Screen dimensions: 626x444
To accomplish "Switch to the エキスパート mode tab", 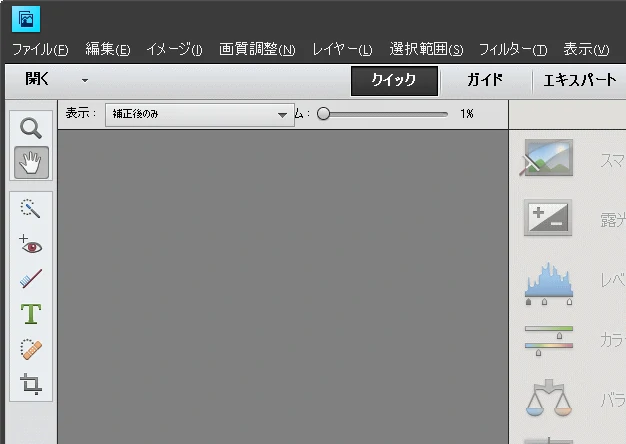I will pos(580,80).
